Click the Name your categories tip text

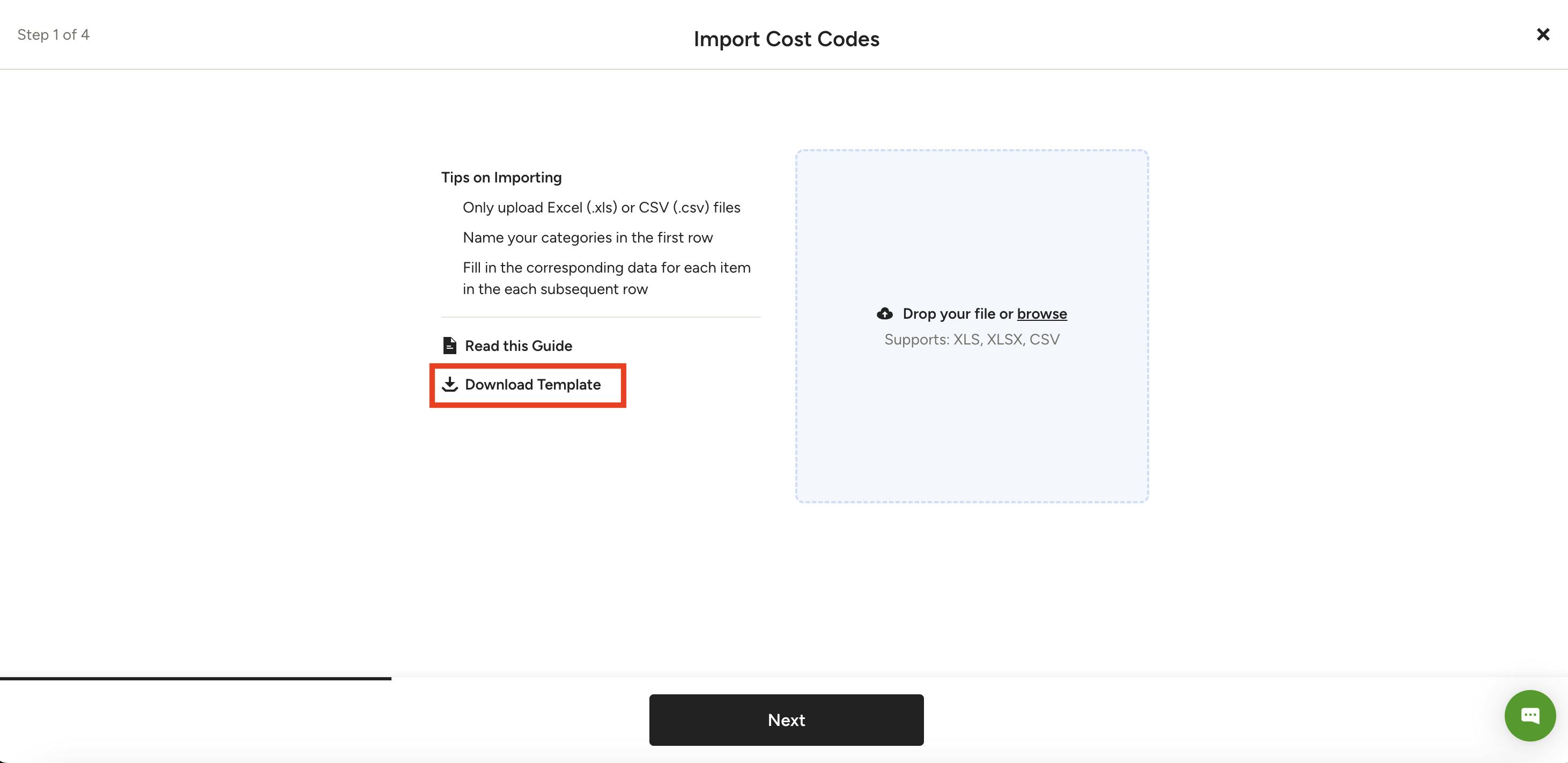588,238
